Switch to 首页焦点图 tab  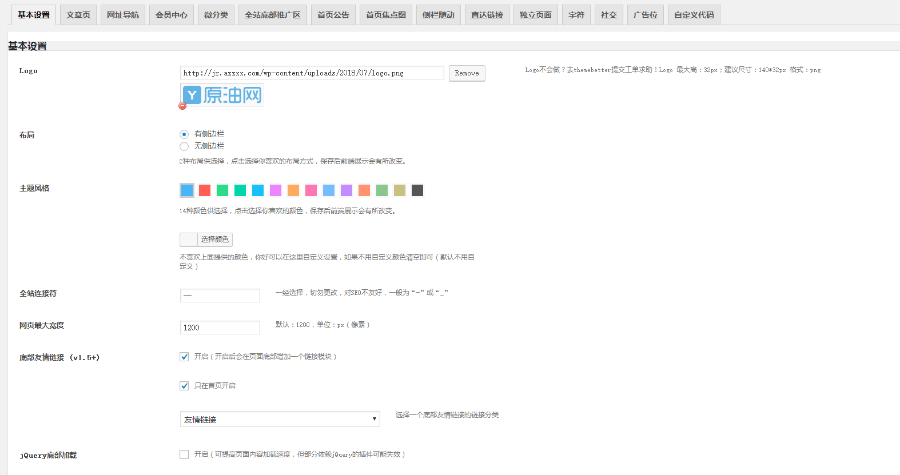(386, 15)
